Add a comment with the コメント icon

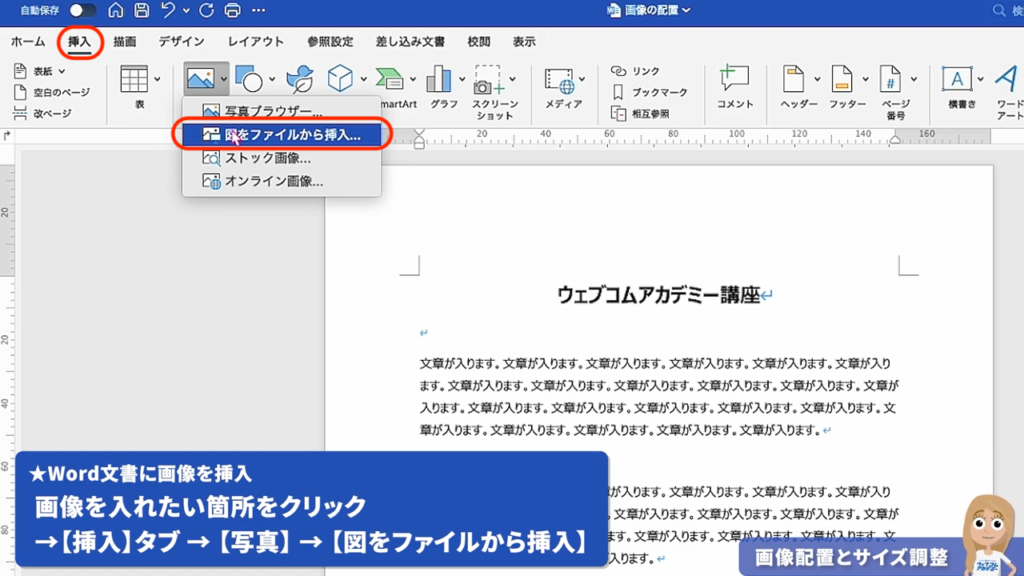tap(736, 78)
